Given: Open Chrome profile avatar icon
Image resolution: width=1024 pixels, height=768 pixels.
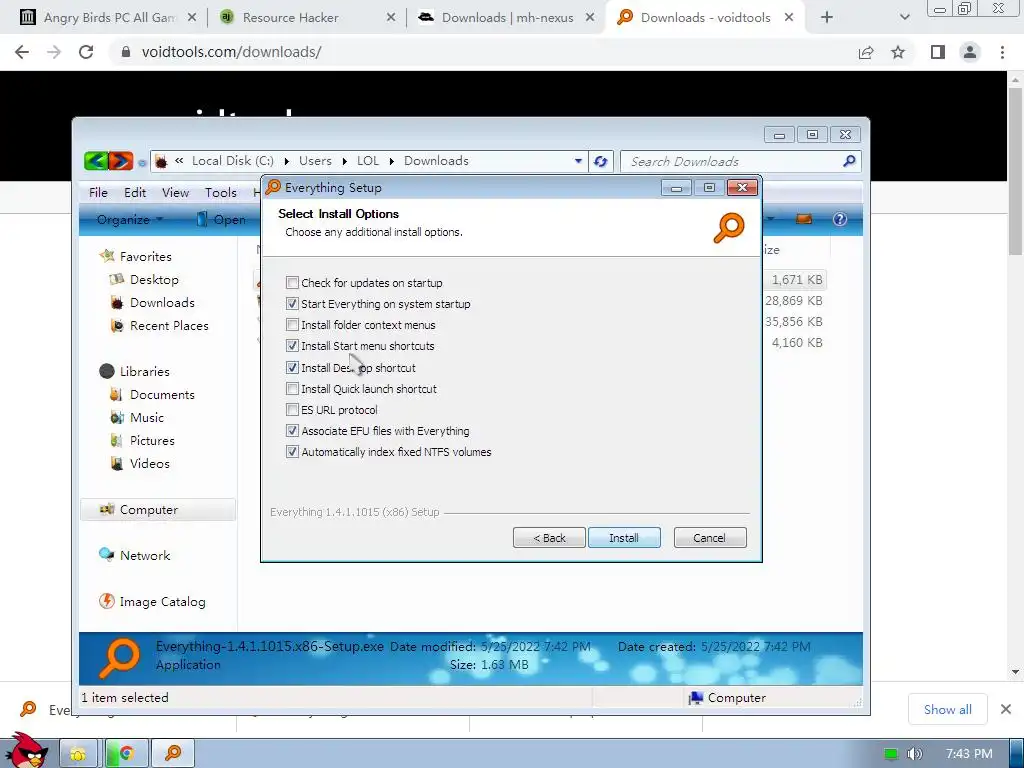Looking at the screenshot, I should coord(970,52).
